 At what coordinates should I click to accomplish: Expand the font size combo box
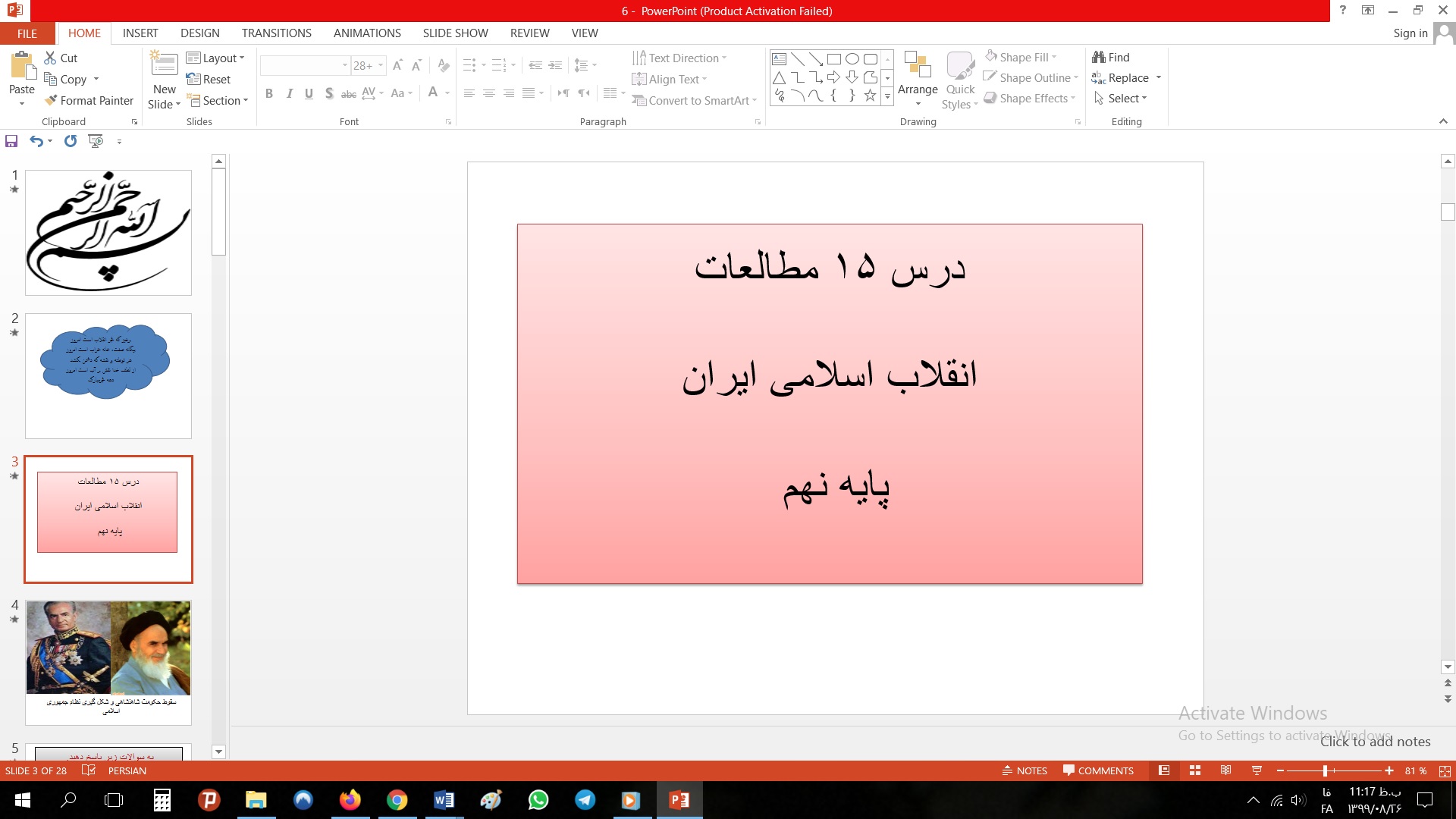click(381, 65)
